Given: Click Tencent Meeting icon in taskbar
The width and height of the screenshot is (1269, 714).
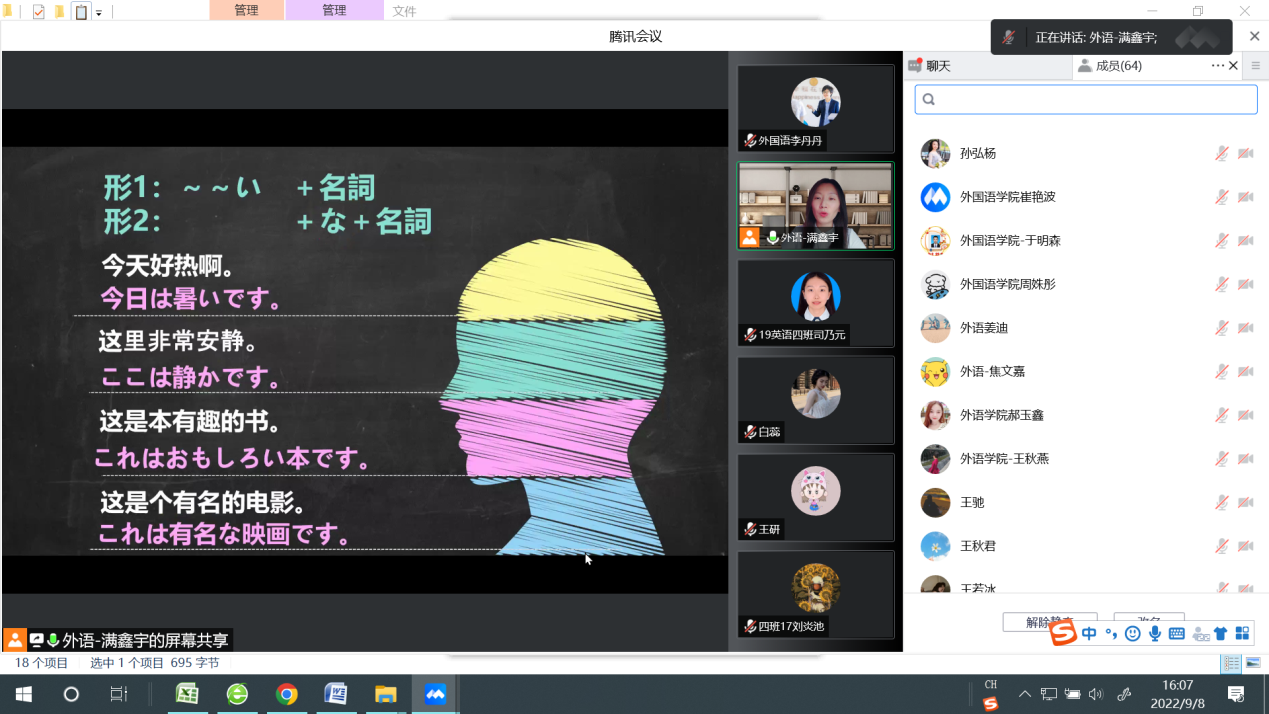Looking at the screenshot, I should pos(435,694).
